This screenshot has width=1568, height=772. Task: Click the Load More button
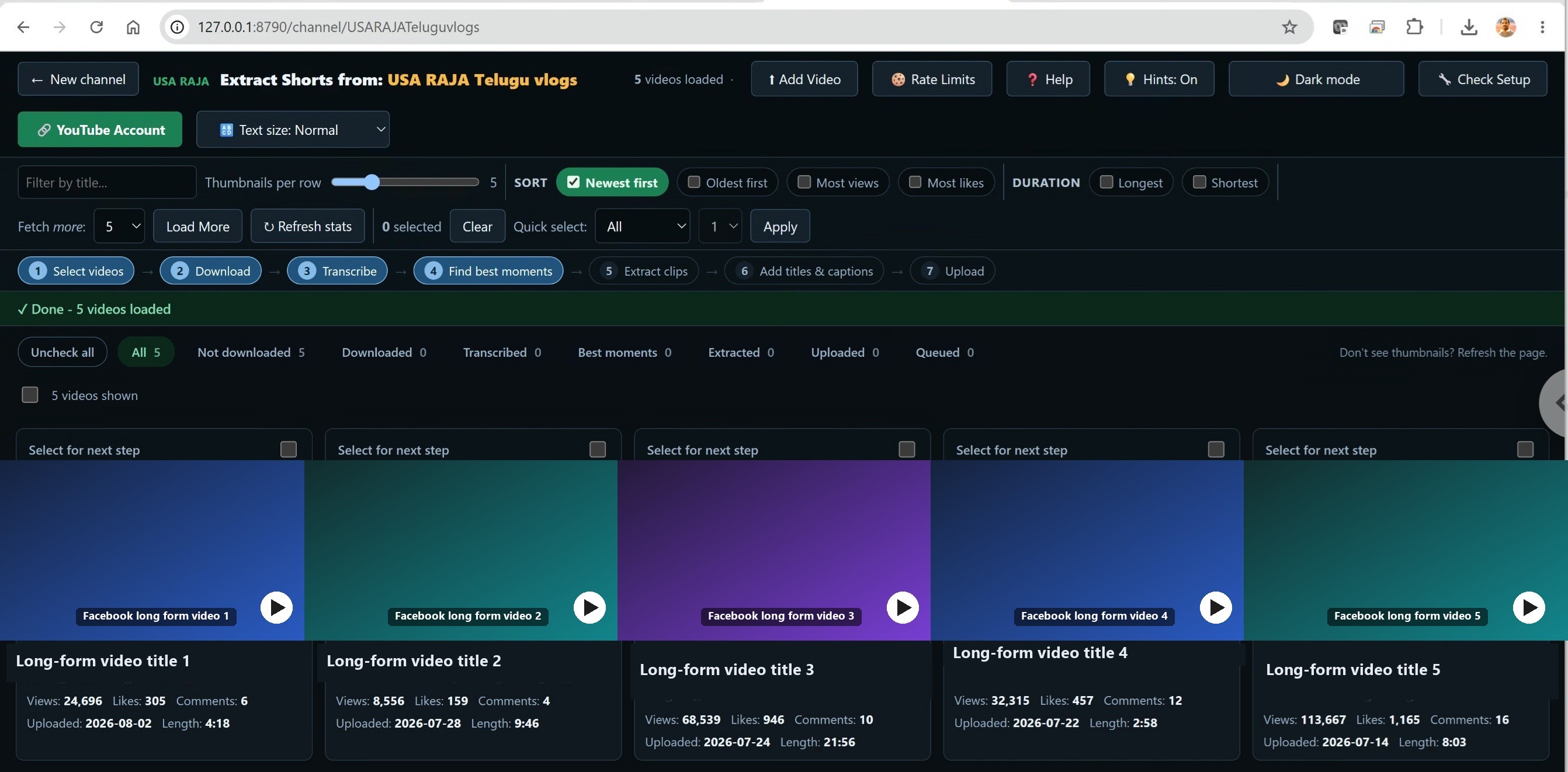point(198,227)
